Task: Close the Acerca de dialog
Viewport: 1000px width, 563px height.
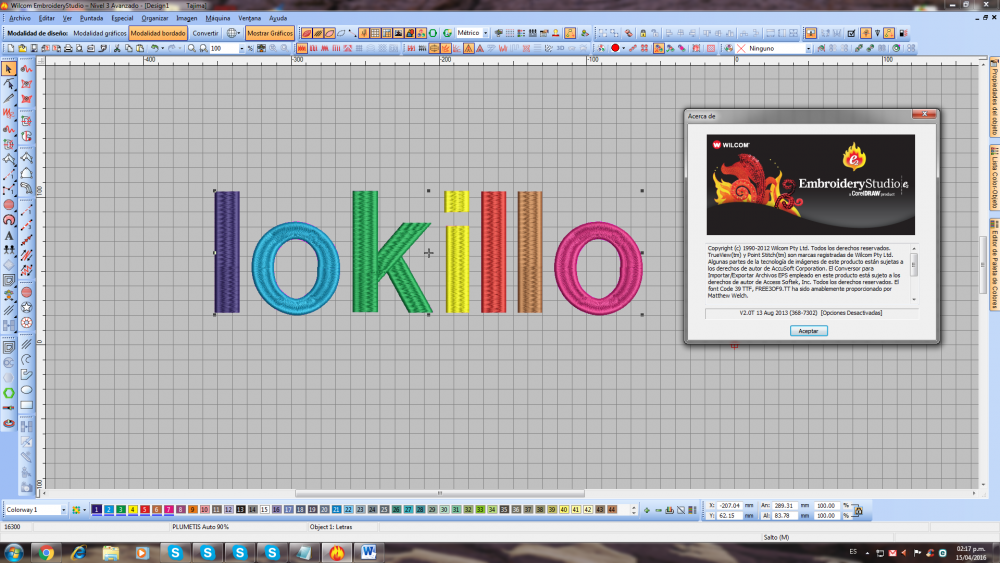Action: pyautogui.click(x=923, y=114)
